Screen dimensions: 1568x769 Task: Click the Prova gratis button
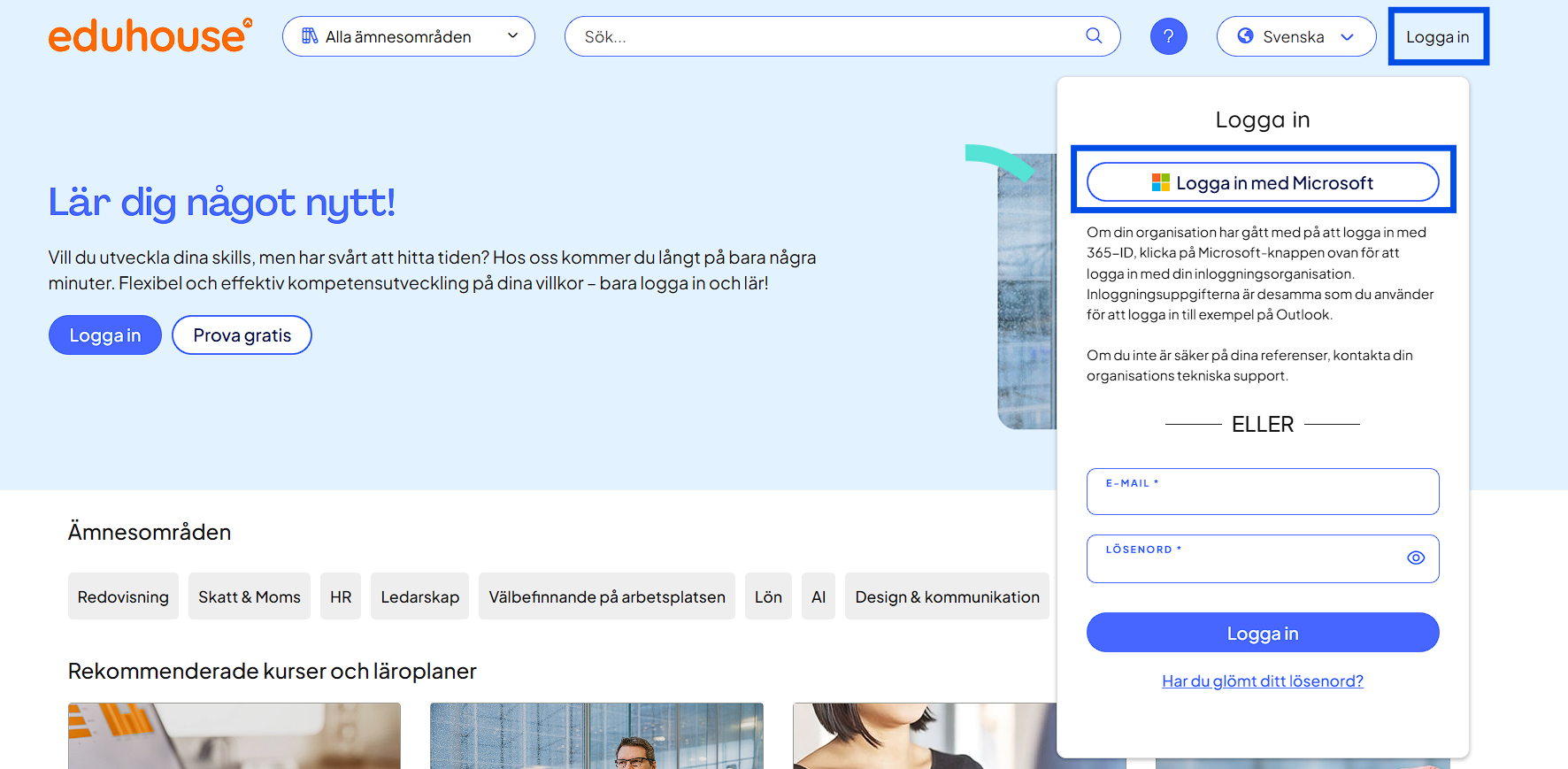coord(242,335)
